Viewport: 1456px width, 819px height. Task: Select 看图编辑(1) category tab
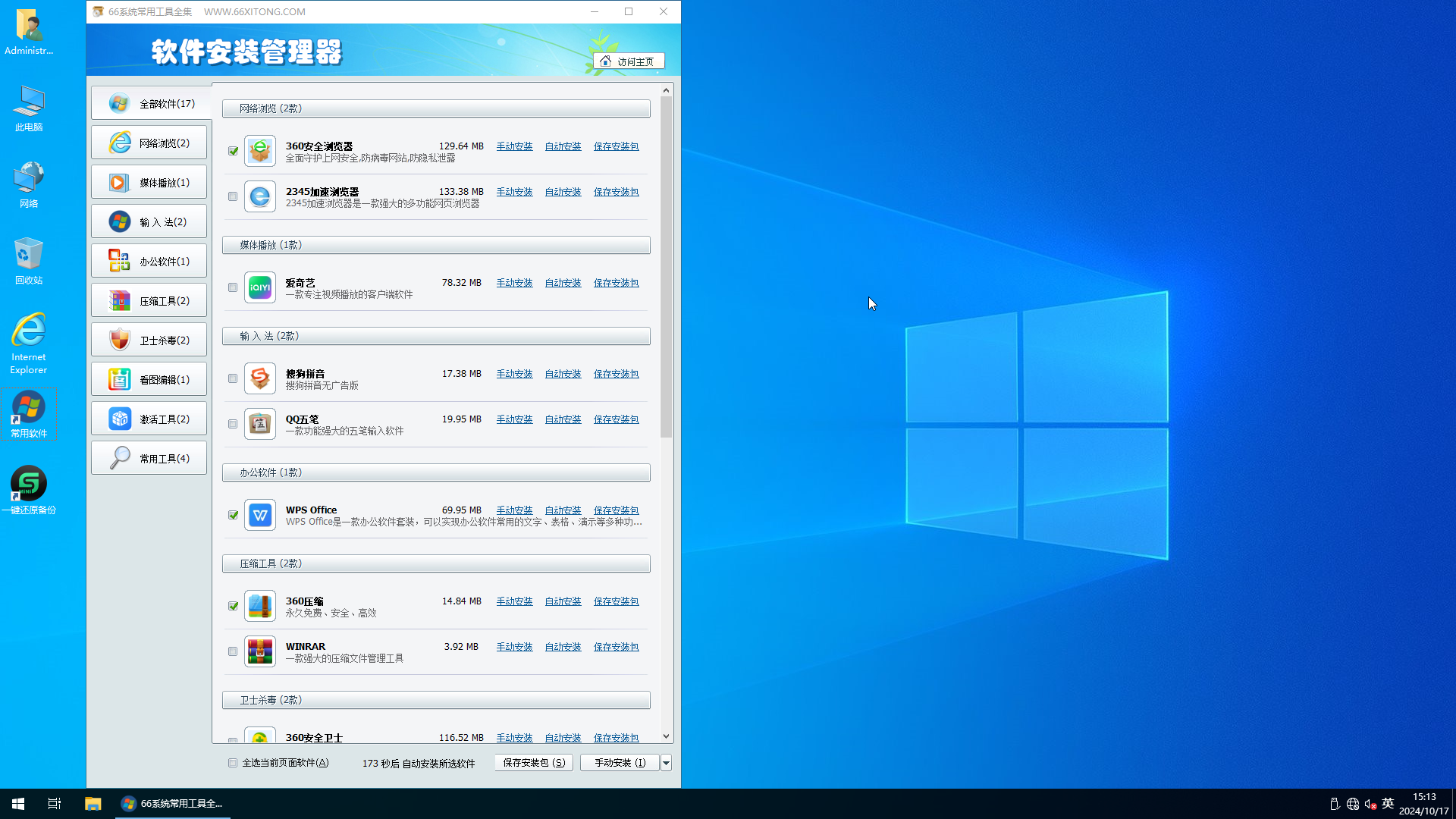(x=149, y=379)
